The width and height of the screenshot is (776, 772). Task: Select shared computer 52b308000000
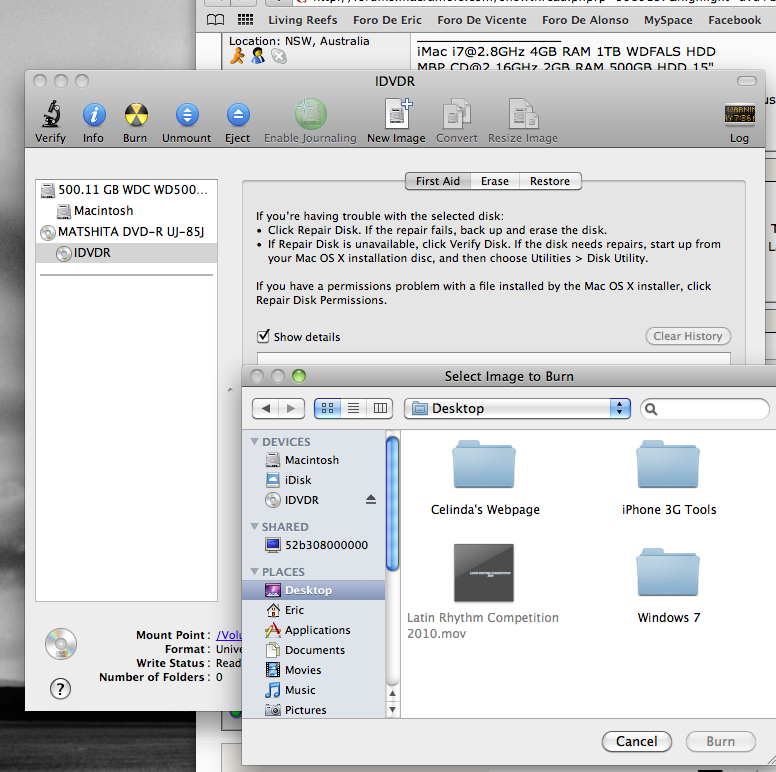tap(313, 545)
